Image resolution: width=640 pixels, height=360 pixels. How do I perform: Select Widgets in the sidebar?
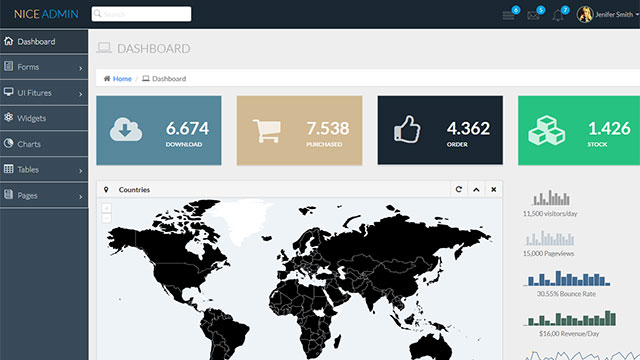[x=44, y=118]
